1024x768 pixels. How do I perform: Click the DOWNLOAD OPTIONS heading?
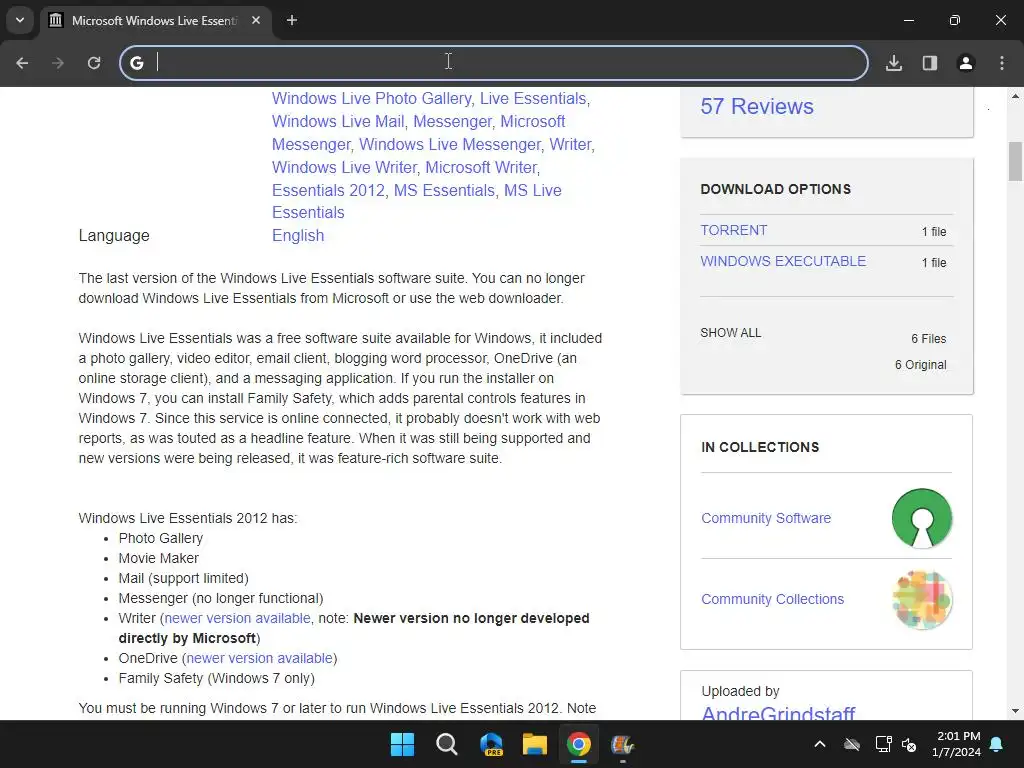pyautogui.click(x=776, y=189)
